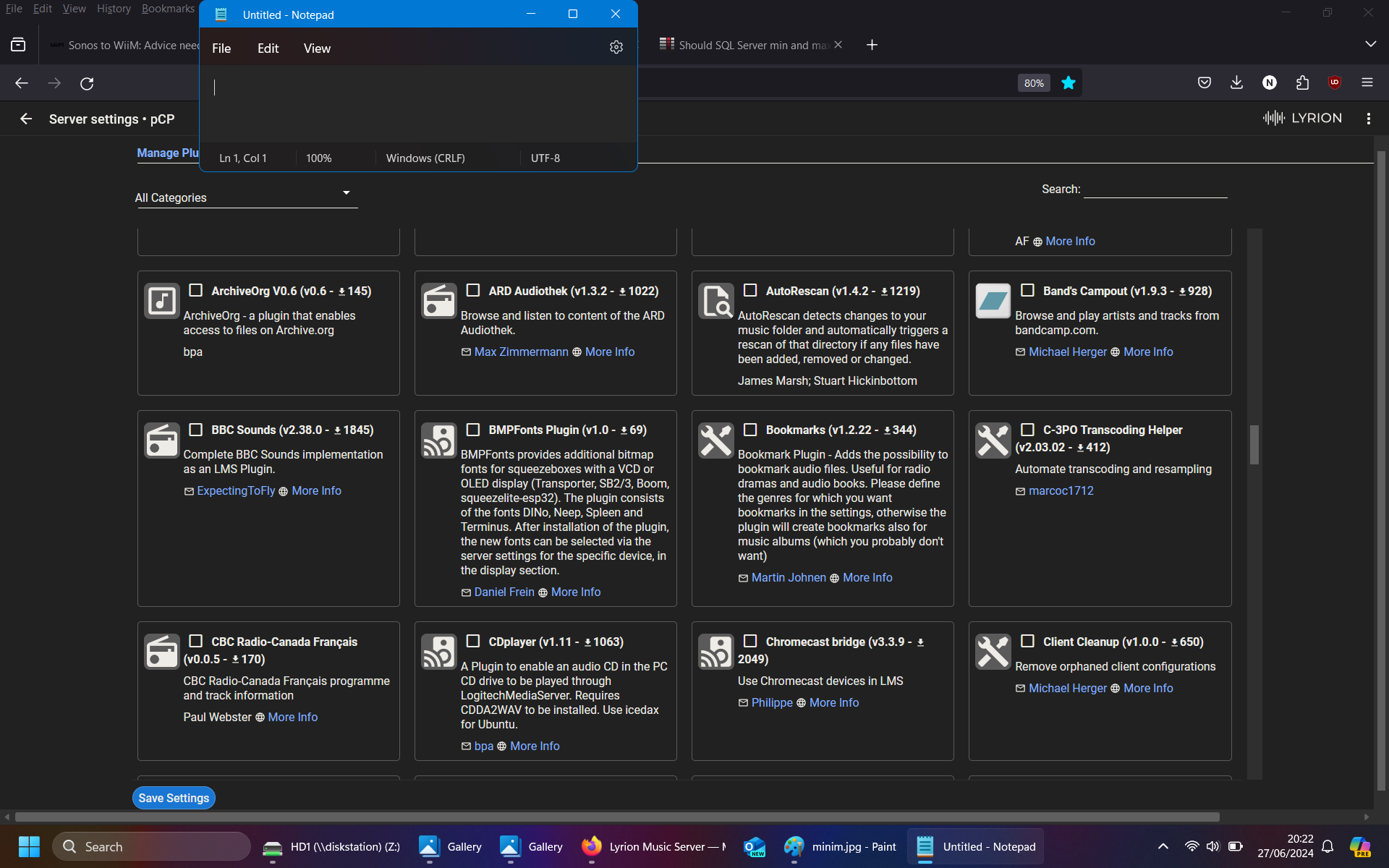Click the C-3PO Transcoding Helper icon
This screenshot has height=868, width=1389.
coord(993,440)
